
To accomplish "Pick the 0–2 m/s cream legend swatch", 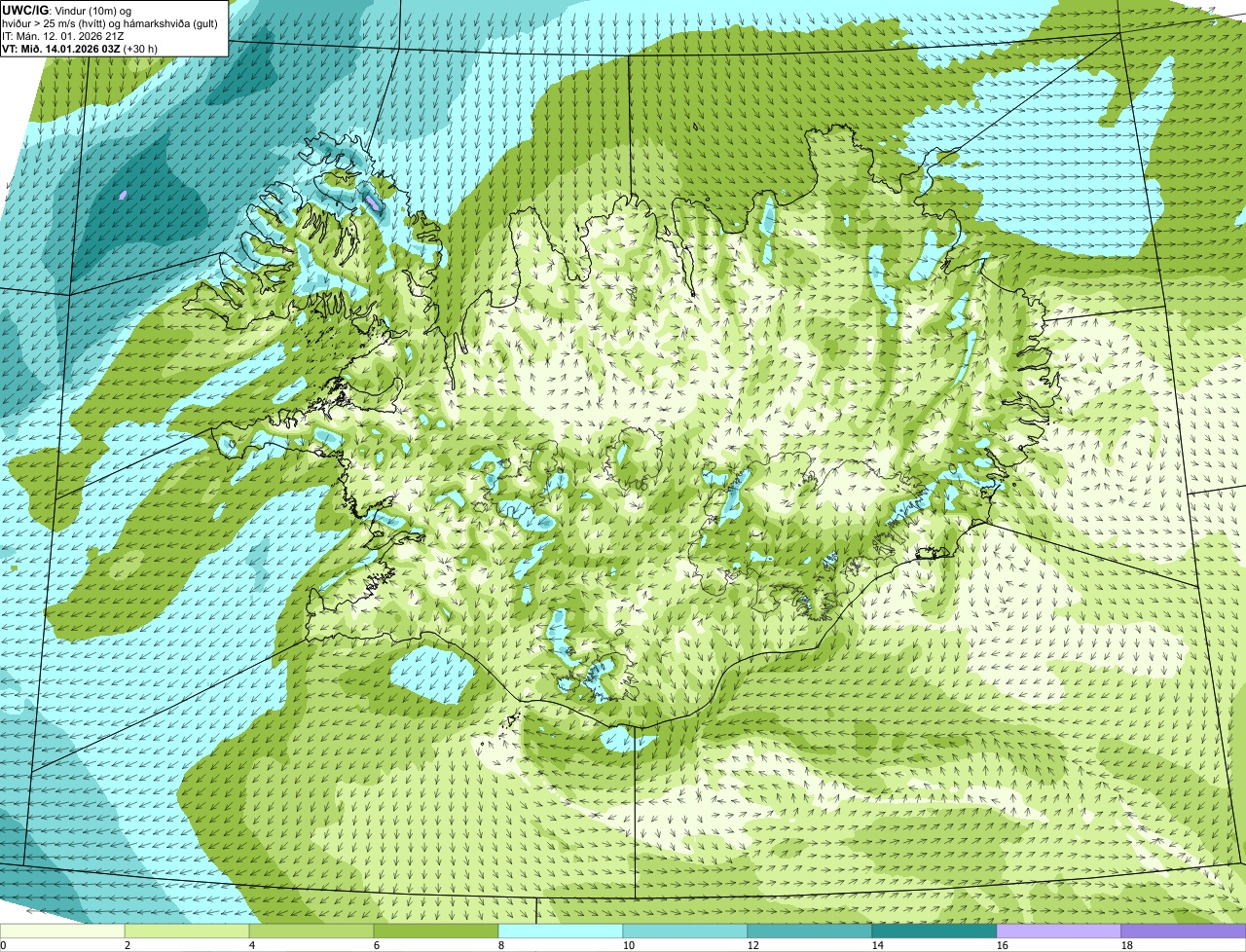I will pyautogui.click(x=62, y=931).
